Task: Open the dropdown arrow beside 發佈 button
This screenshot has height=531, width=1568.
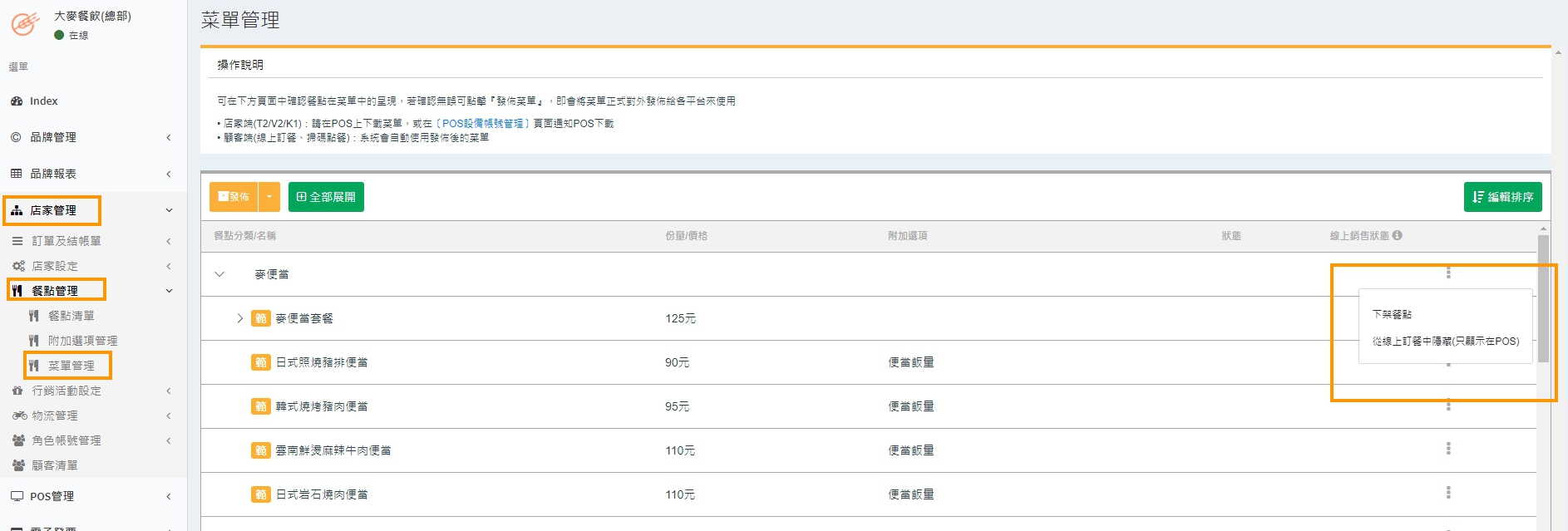Action: (x=269, y=197)
